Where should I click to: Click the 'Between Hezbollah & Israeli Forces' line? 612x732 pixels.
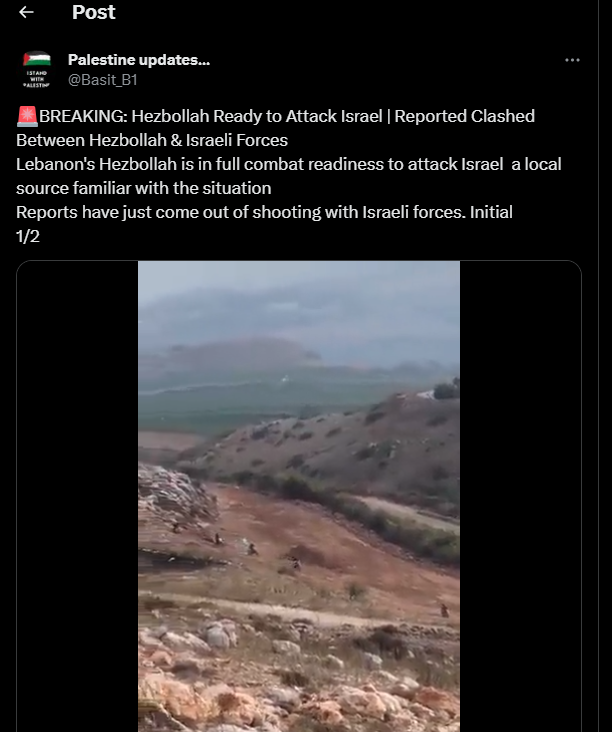pos(152,140)
